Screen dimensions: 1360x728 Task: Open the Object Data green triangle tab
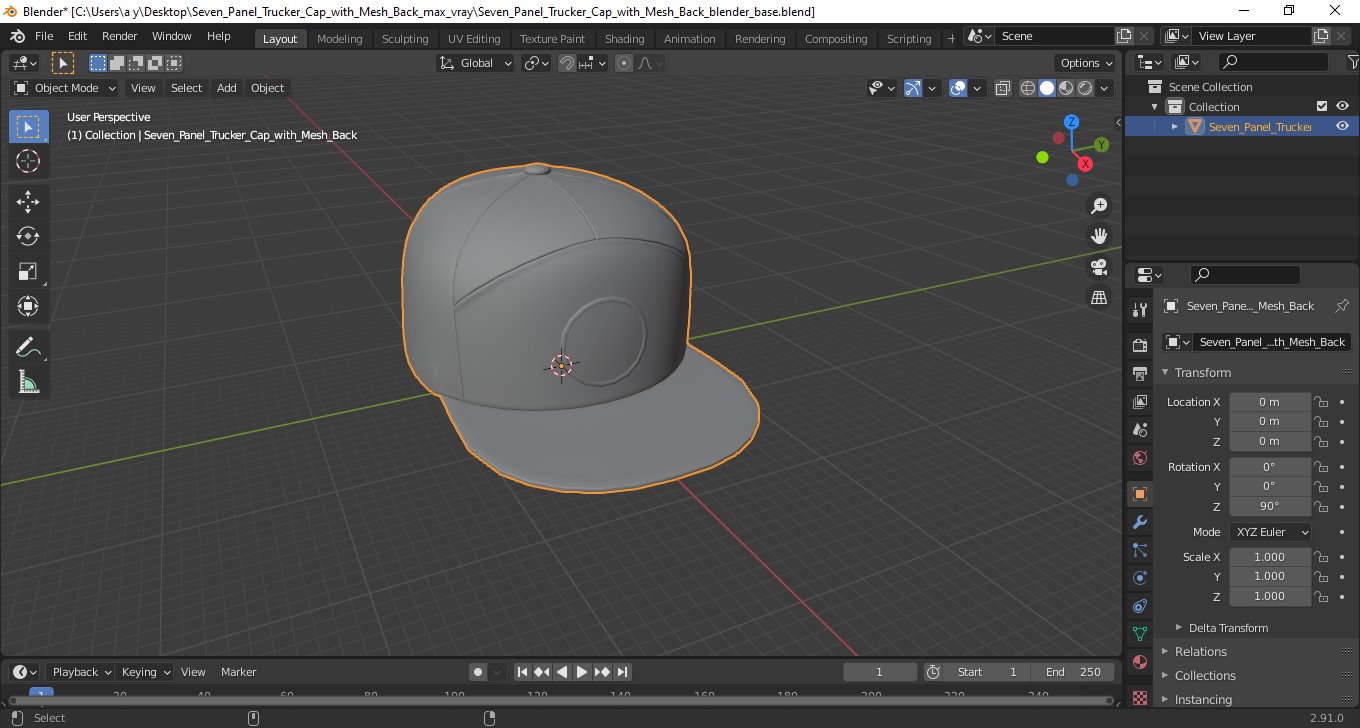pyautogui.click(x=1139, y=634)
